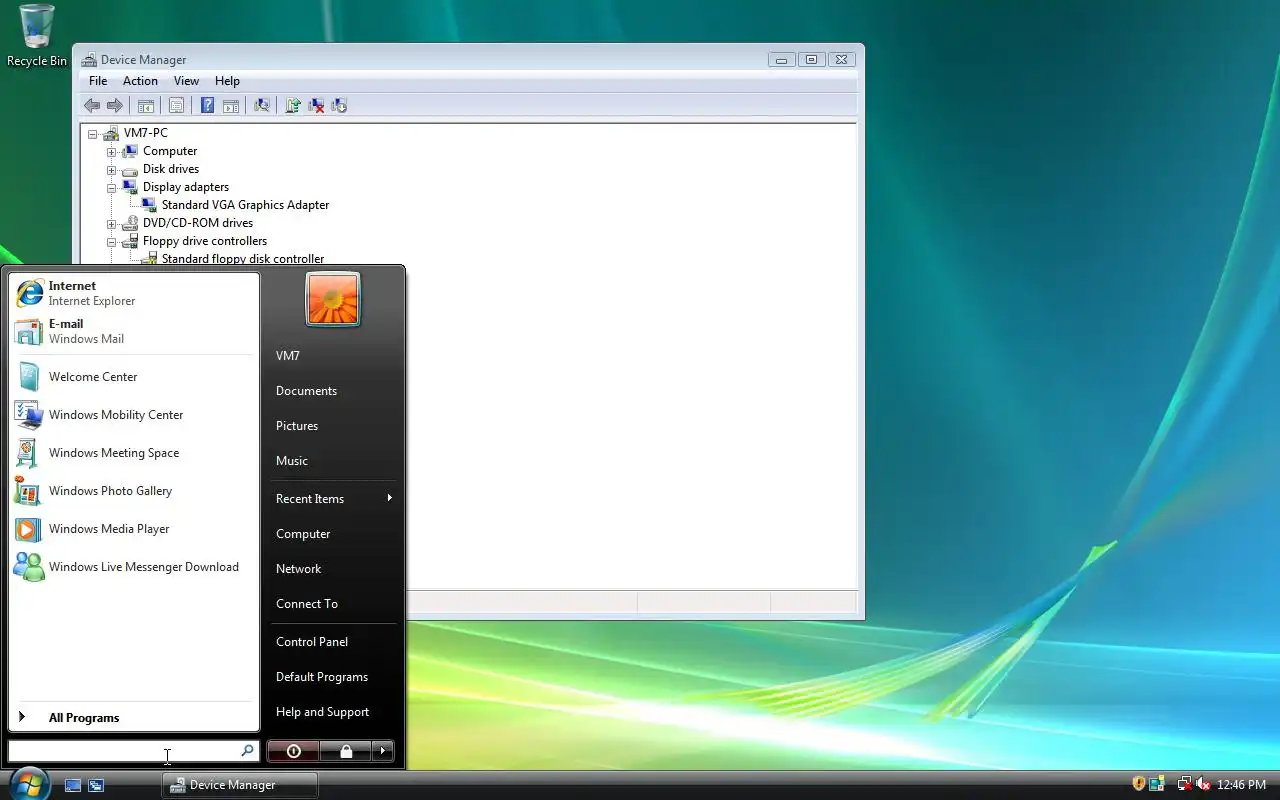This screenshot has height=800, width=1280.
Task: Click the Show Desktop quick launch icon
Action: 73,785
